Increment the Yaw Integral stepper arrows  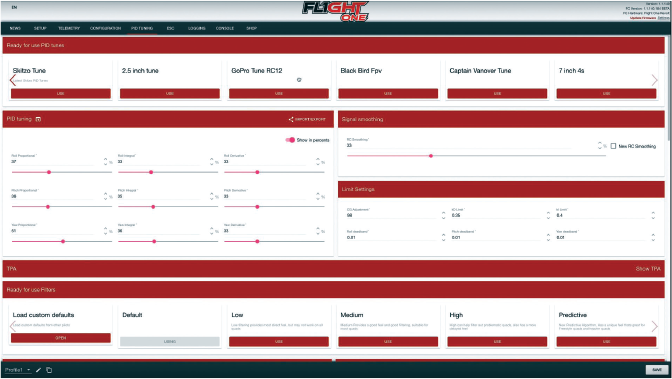point(211,229)
